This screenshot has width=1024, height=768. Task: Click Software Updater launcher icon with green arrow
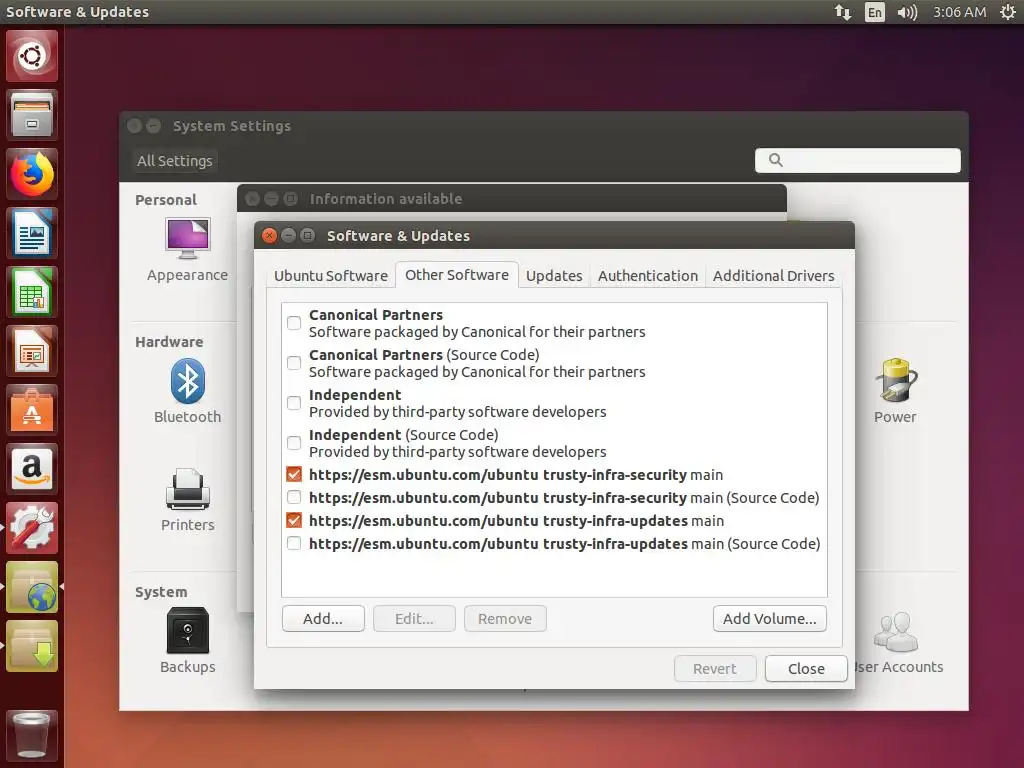point(31,646)
